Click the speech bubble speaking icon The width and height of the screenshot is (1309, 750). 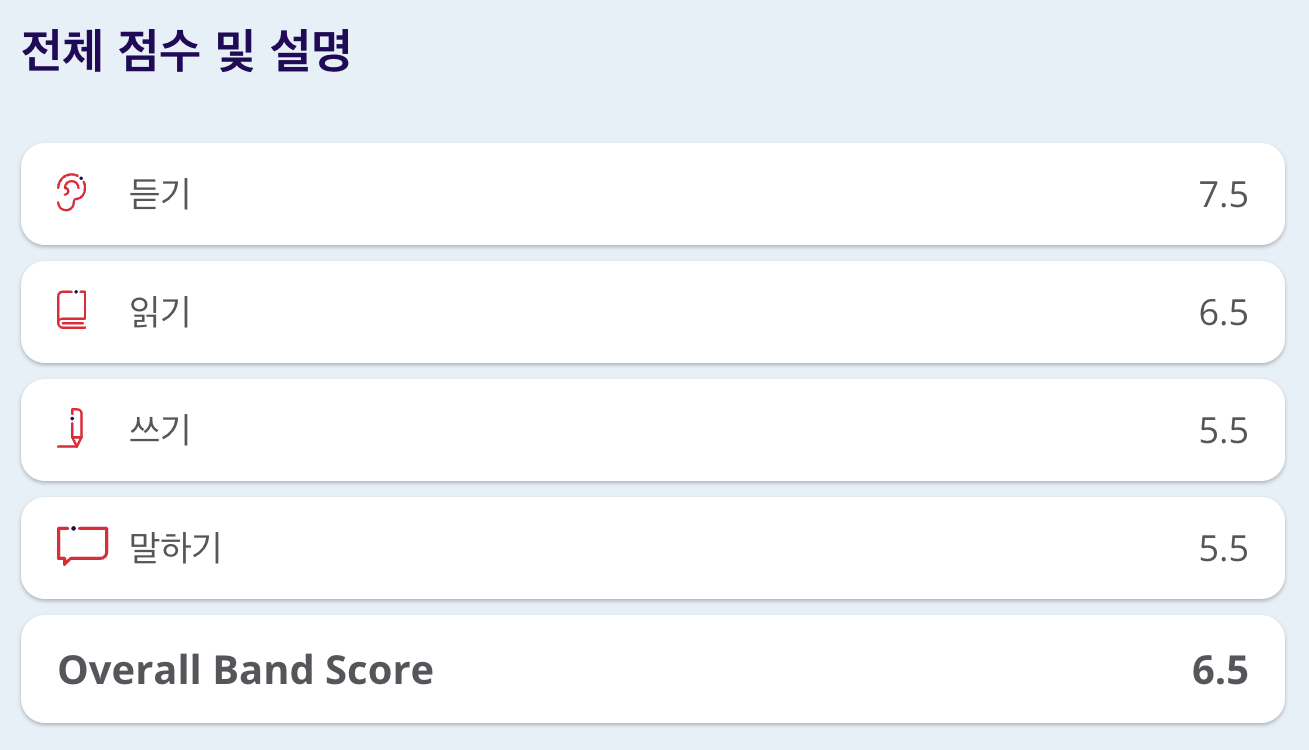(x=82, y=546)
